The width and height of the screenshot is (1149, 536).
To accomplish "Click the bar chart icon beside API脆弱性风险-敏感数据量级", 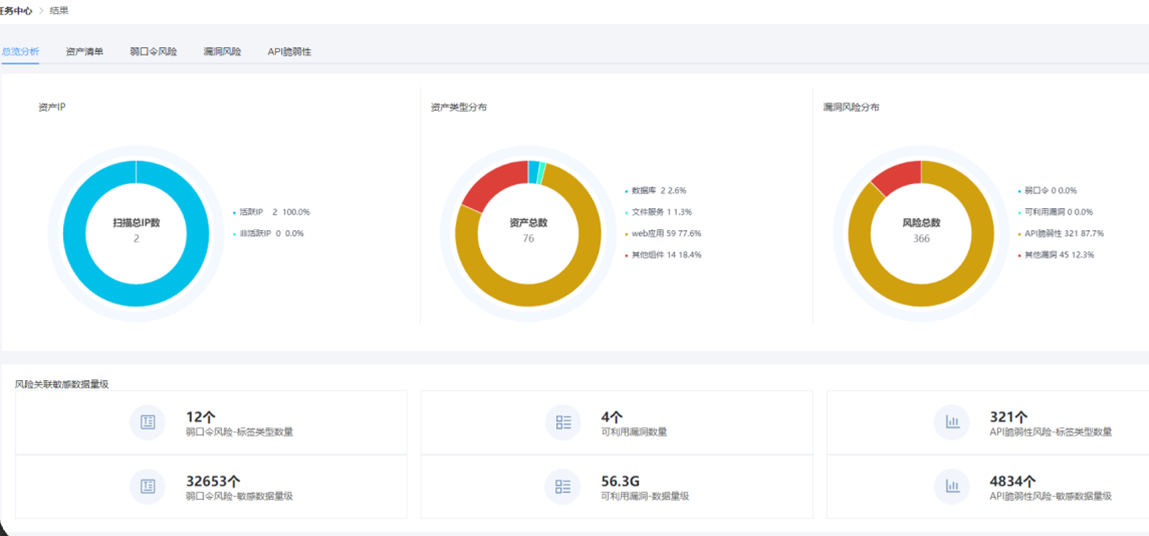I will pyautogui.click(x=952, y=487).
